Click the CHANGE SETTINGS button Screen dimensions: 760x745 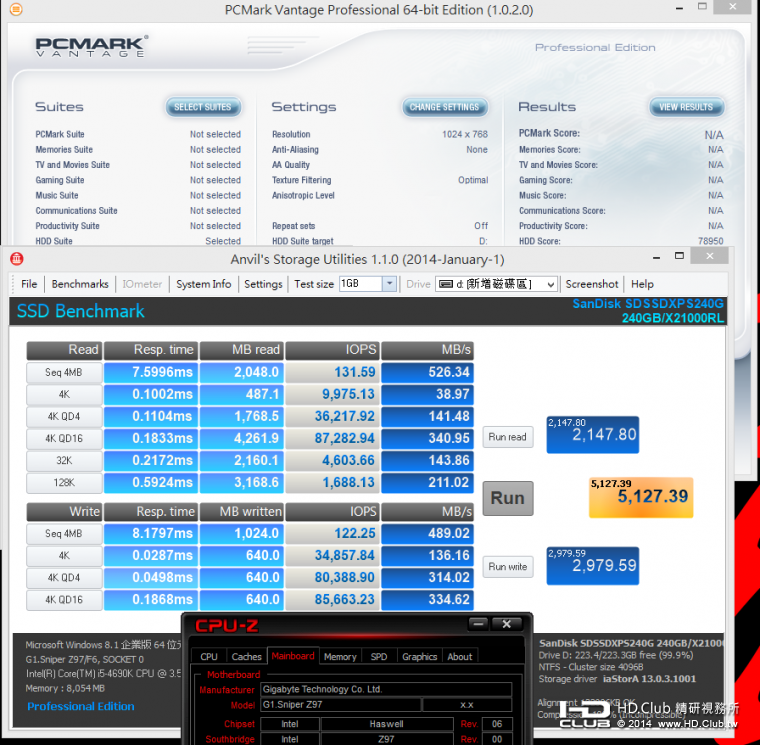coord(444,107)
